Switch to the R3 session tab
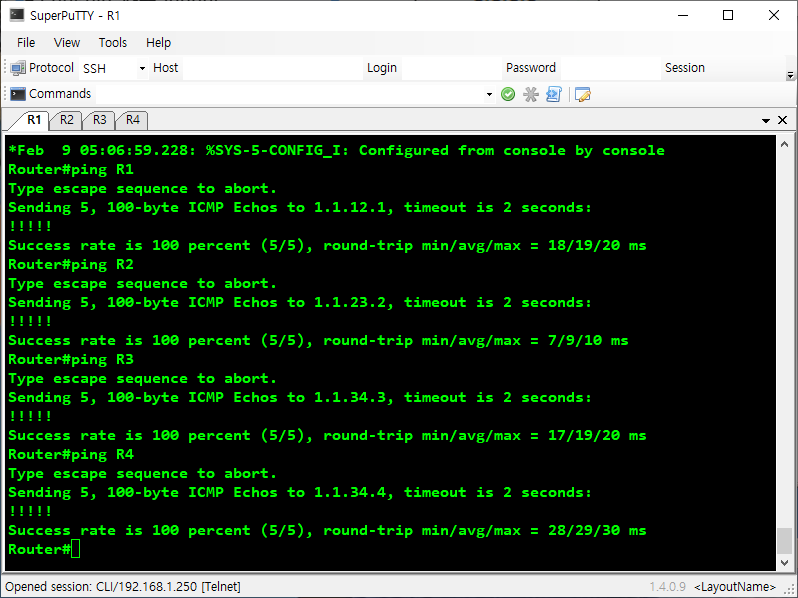This screenshot has height=598, width=798. (100, 120)
